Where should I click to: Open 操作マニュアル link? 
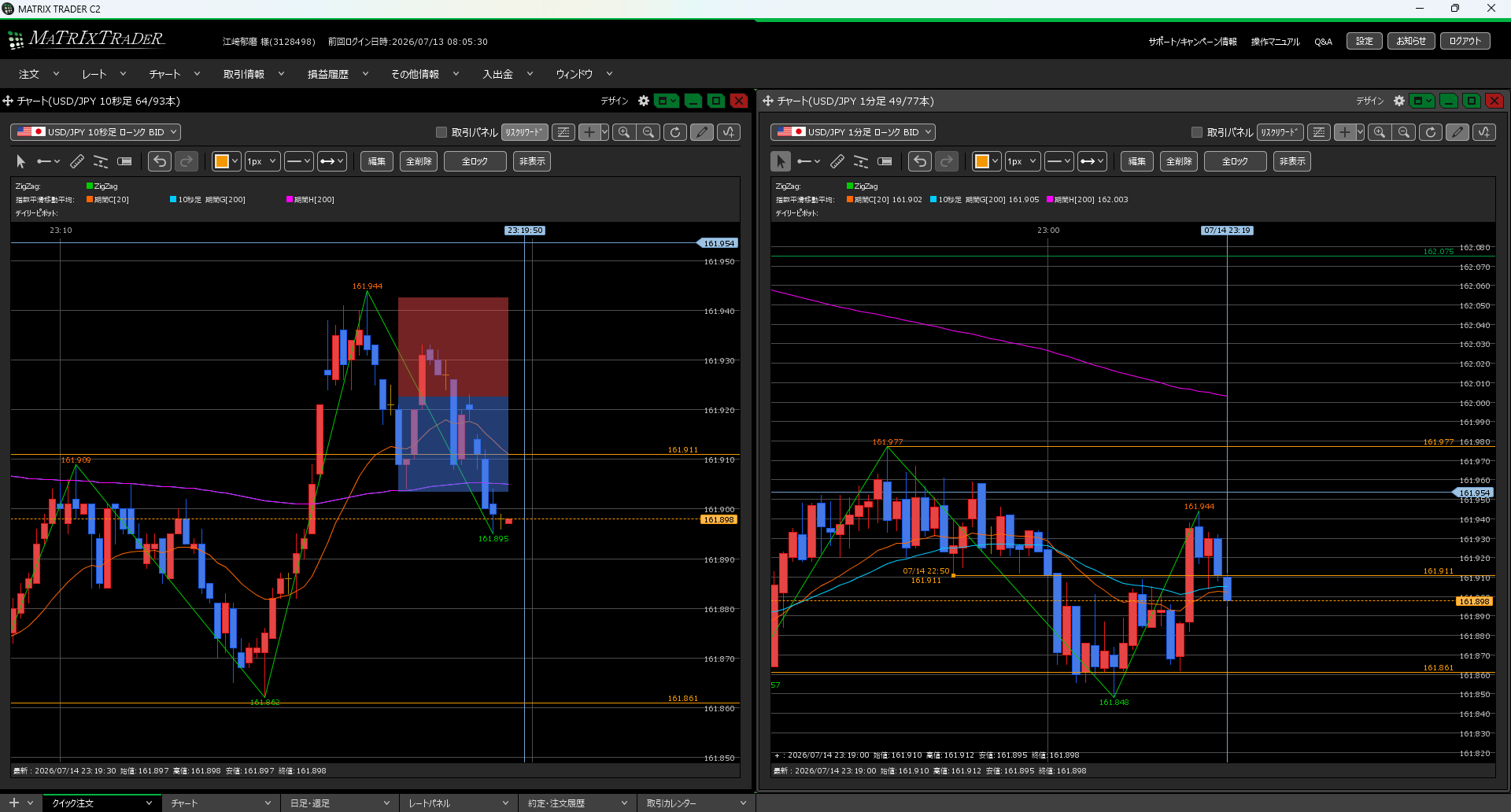[x=1275, y=42]
